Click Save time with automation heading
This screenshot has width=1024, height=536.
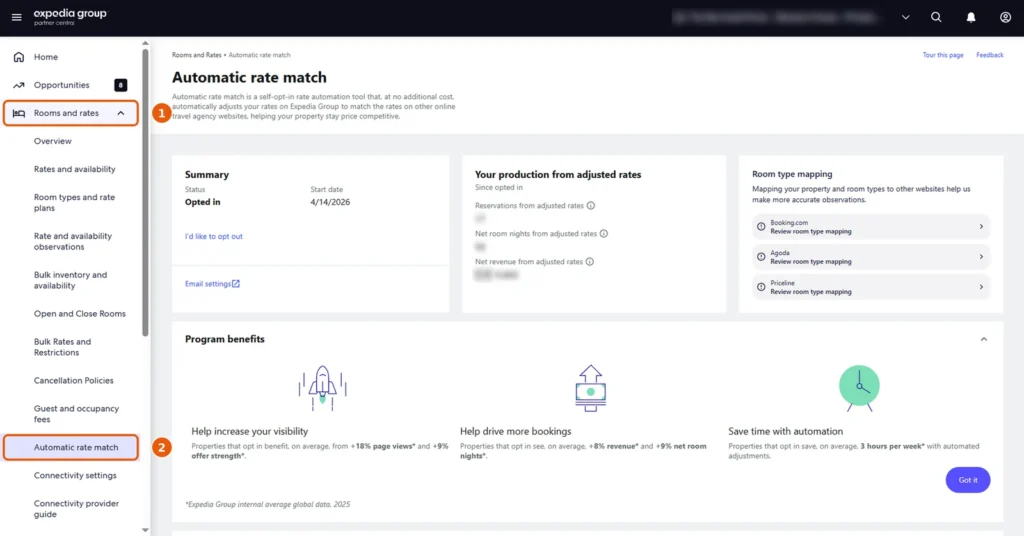coord(786,432)
